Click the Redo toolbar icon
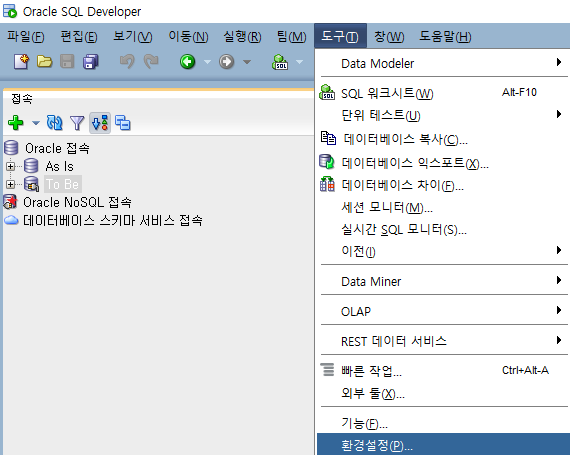This screenshot has height=455, width=570. [150, 61]
